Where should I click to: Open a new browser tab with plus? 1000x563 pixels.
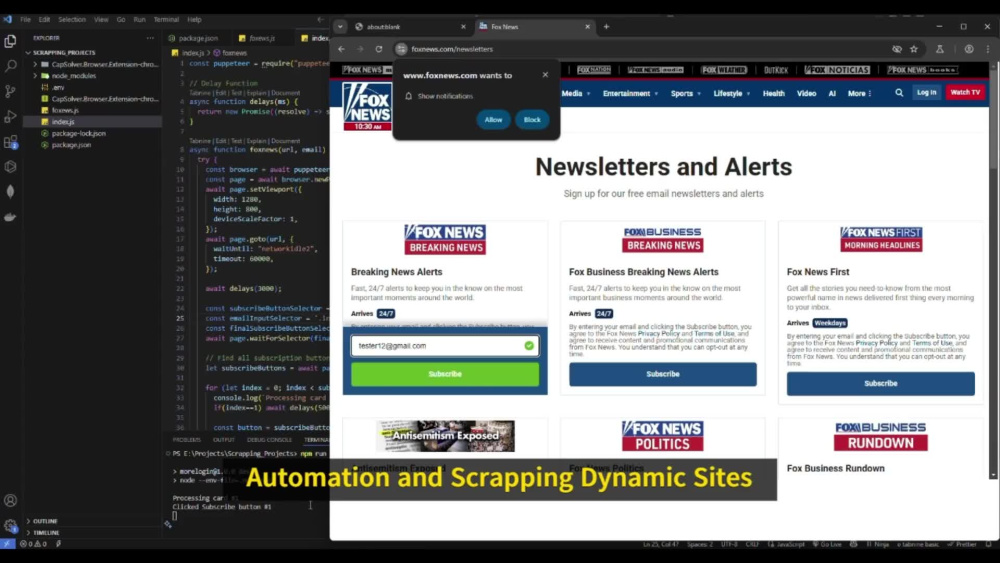pyautogui.click(x=607, y=27)
